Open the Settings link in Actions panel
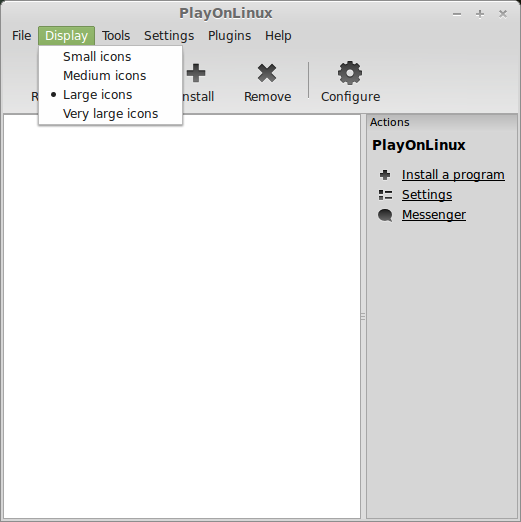Viewport: 521px width, 522px height. (x=427, y=195)
